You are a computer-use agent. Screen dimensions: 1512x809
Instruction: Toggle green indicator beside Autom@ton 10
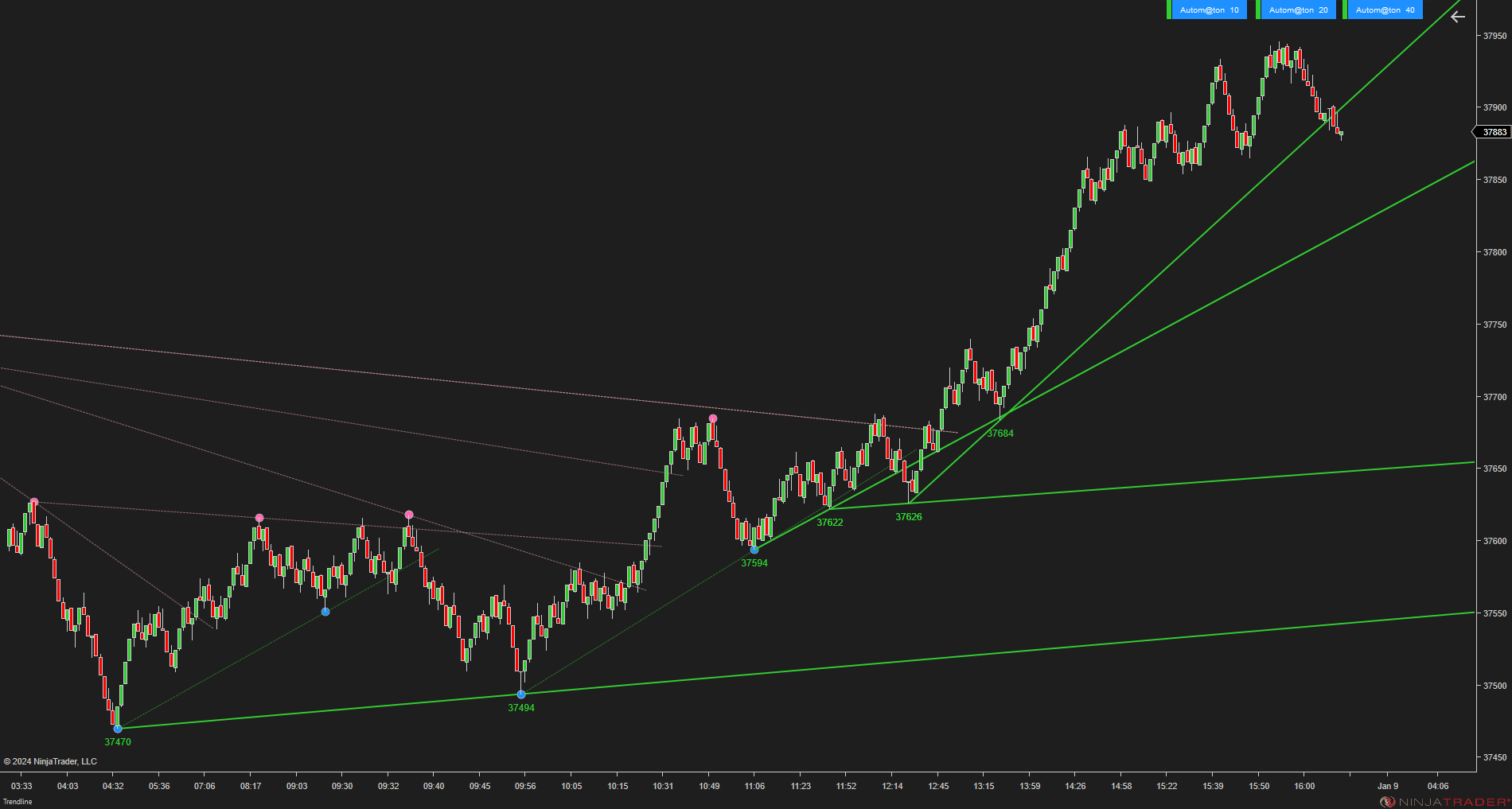(1169, 10)
